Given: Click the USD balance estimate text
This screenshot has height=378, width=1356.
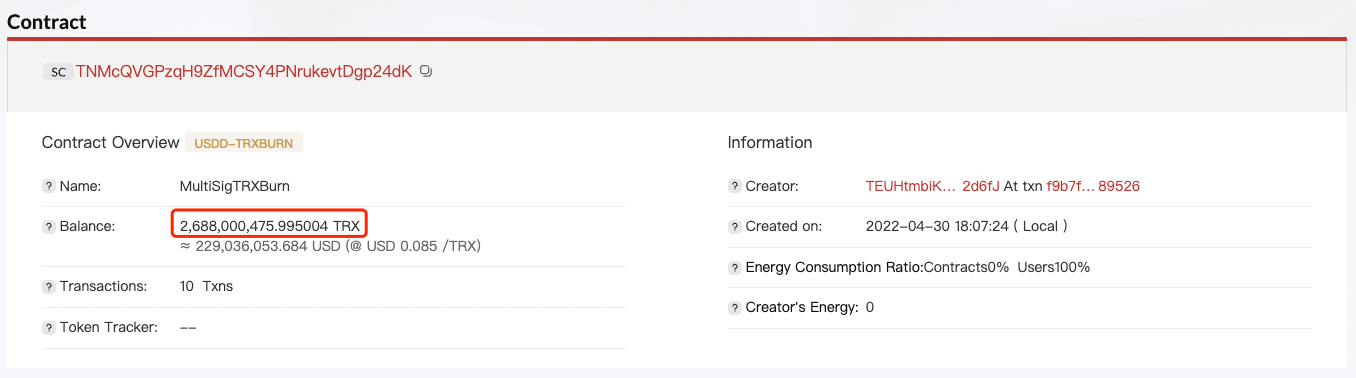Looking at the screenshot, I should click(x=330, y=245).
